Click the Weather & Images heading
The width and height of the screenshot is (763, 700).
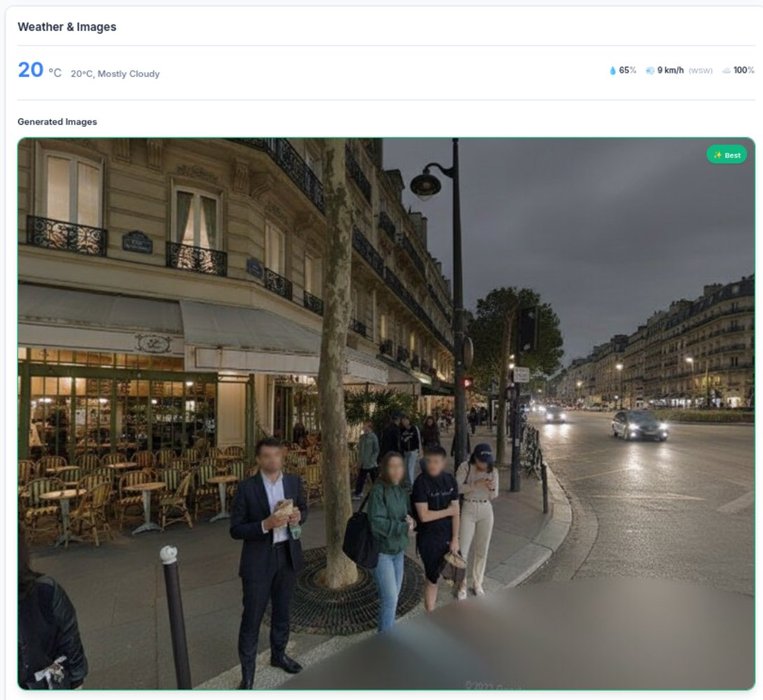point(67,27)
